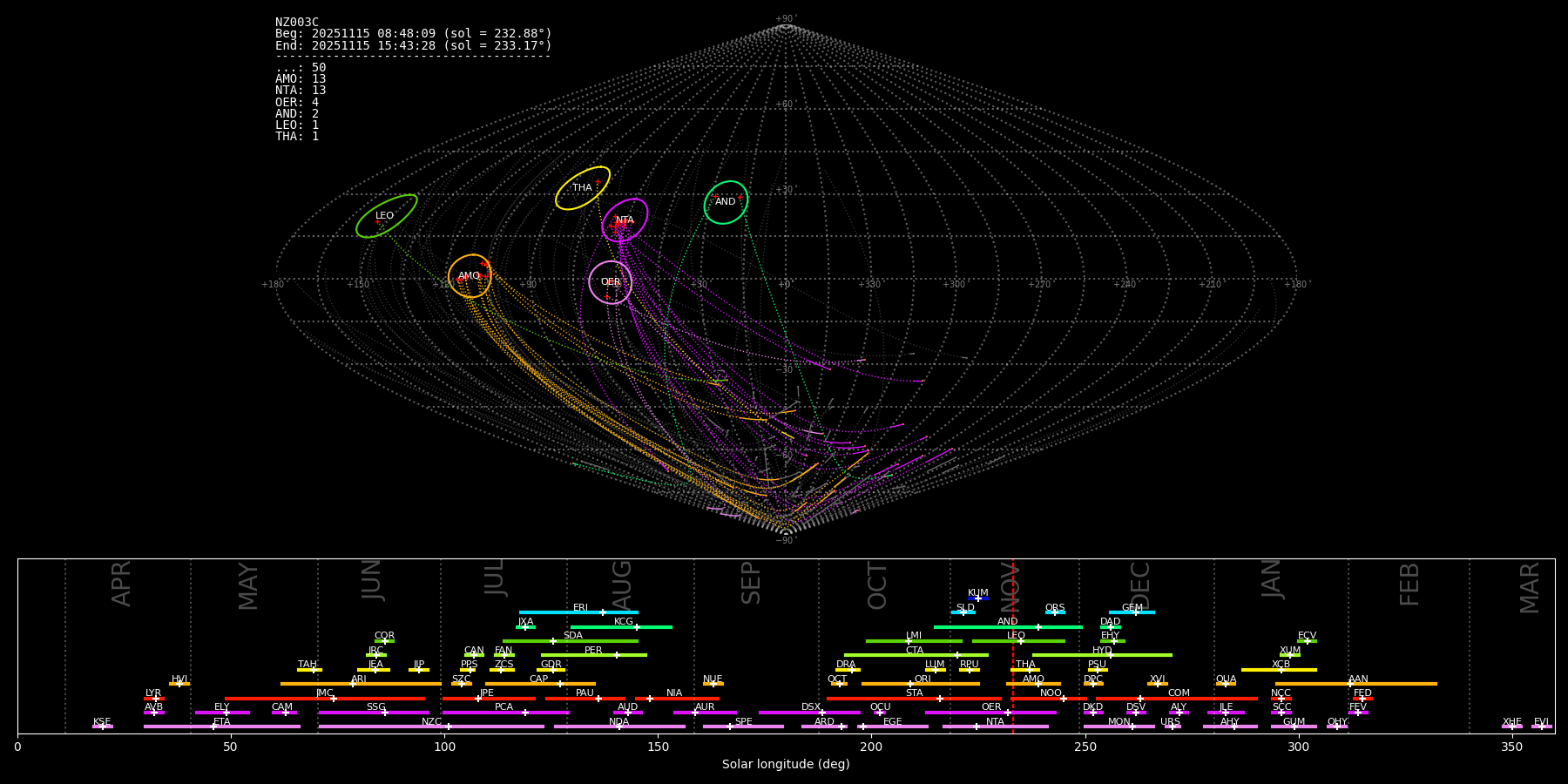Select the XHE shower label on timeline
The image size is (1568, 784).
(1511, 722)
